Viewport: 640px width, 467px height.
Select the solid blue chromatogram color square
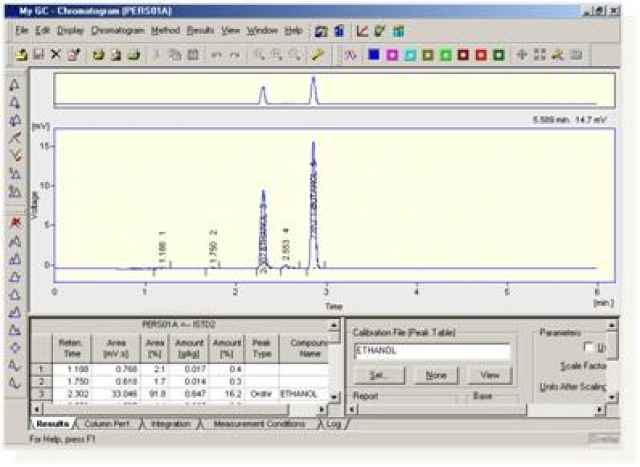tap(373, 54)
